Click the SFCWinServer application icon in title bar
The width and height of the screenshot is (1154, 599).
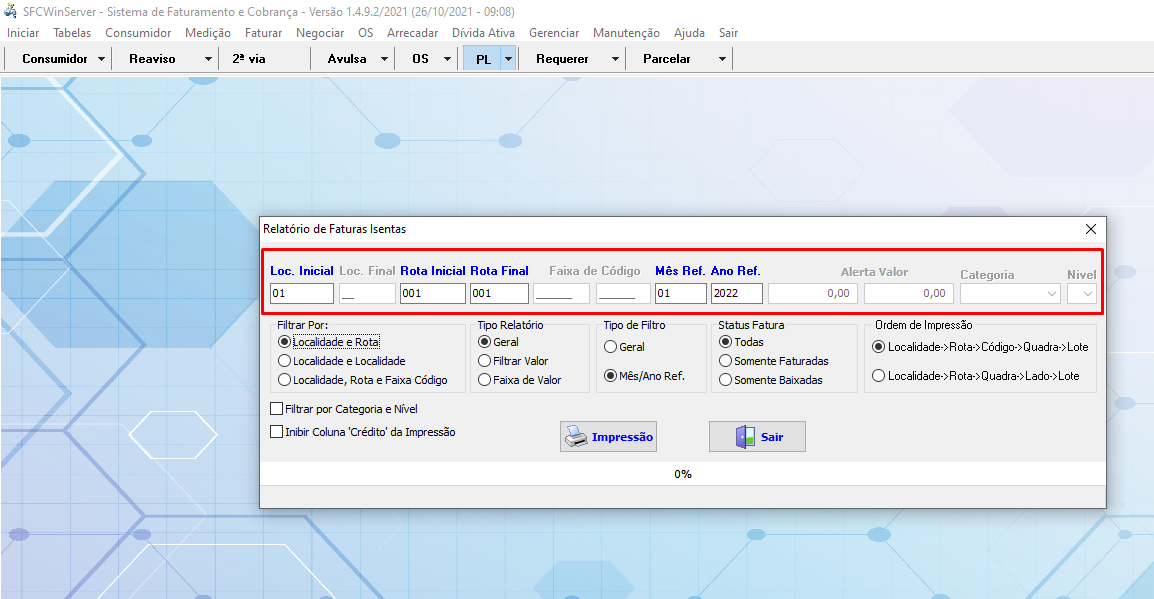(11, 12)
